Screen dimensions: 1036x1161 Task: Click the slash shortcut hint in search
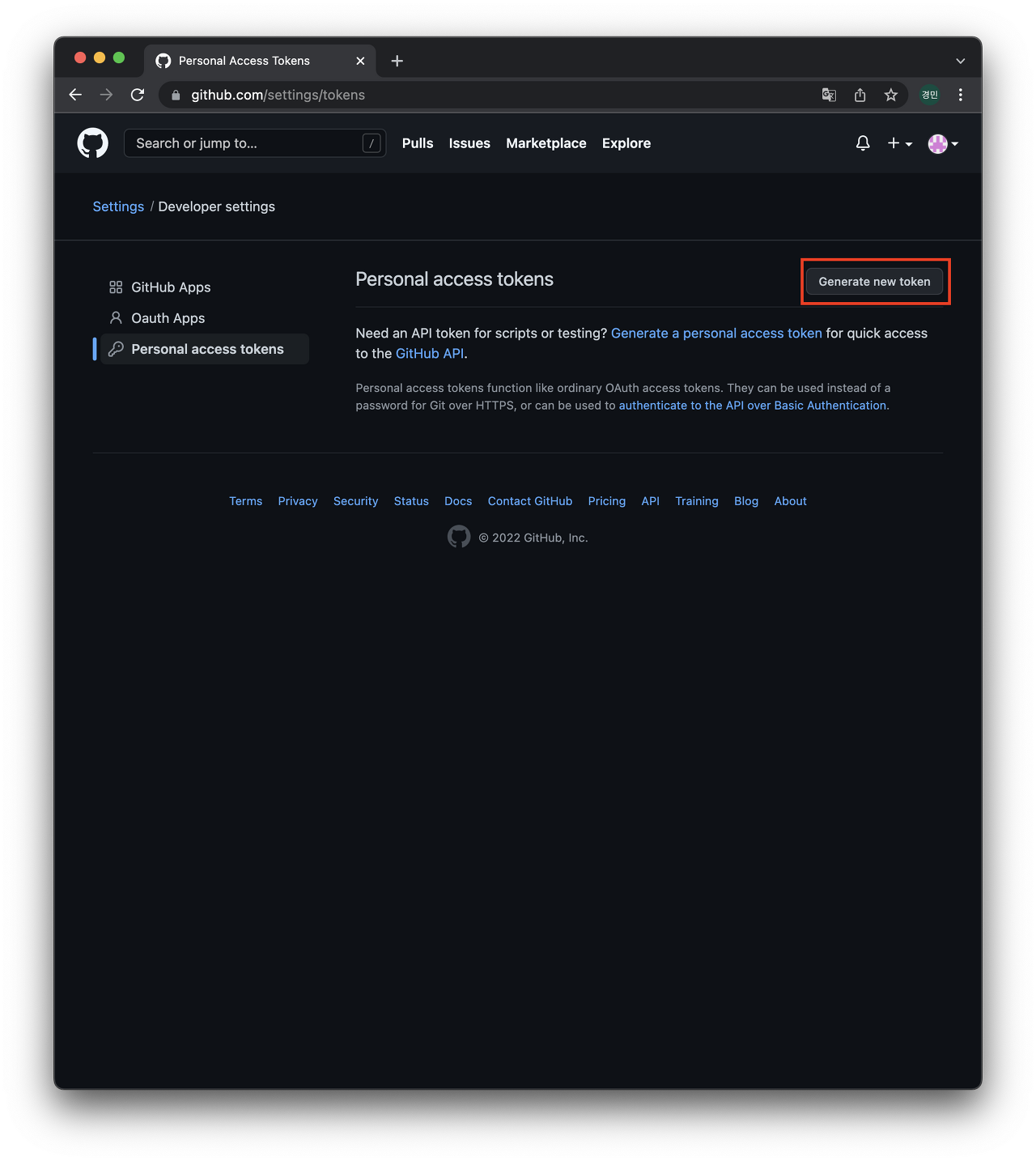372,143
